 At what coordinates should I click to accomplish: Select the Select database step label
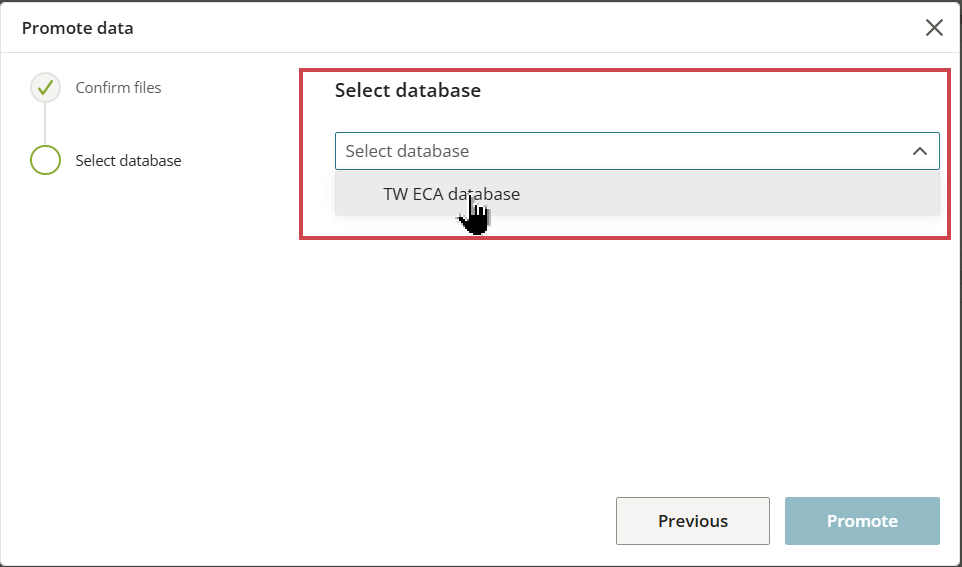(128, 161)
